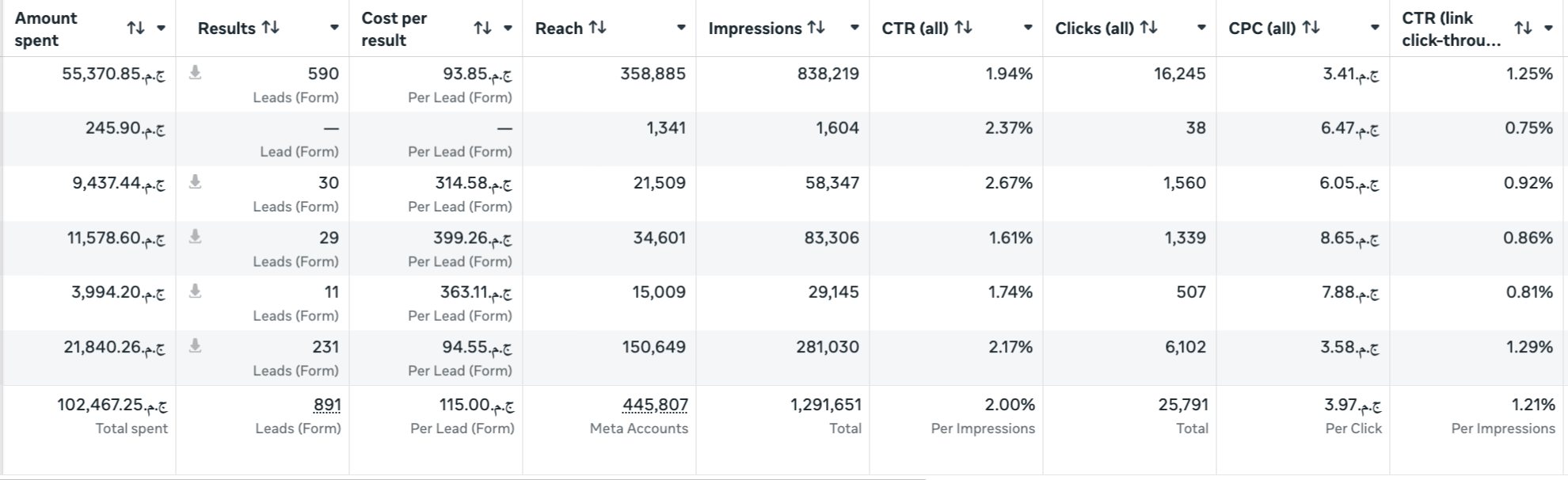Open Impressions column dropdown arrow
Image resolution: width=1568 pixels, height=480 pixels.
pos(854,28)
